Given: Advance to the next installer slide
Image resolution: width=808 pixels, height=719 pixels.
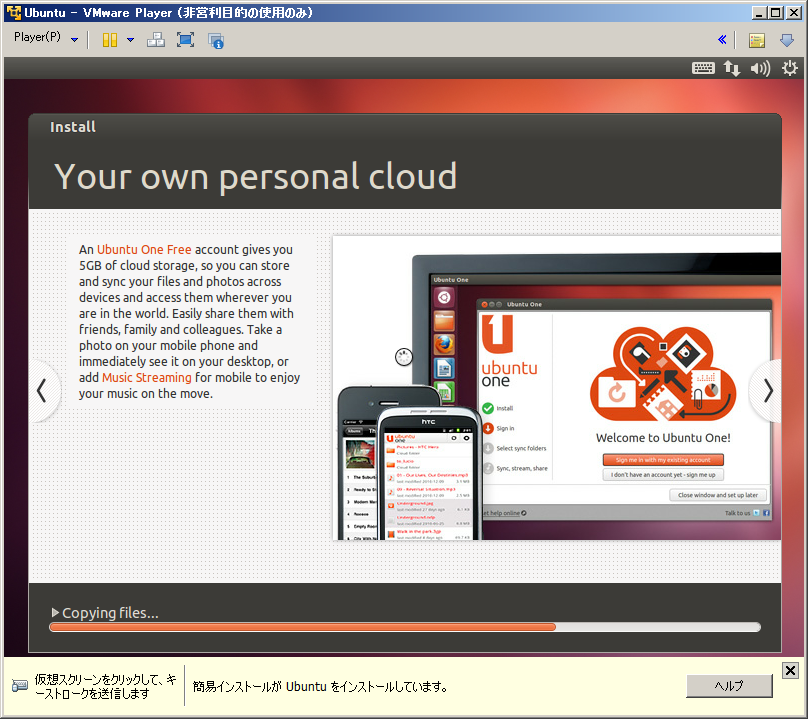Looking at the screenshot, I should tap(767, 391).
